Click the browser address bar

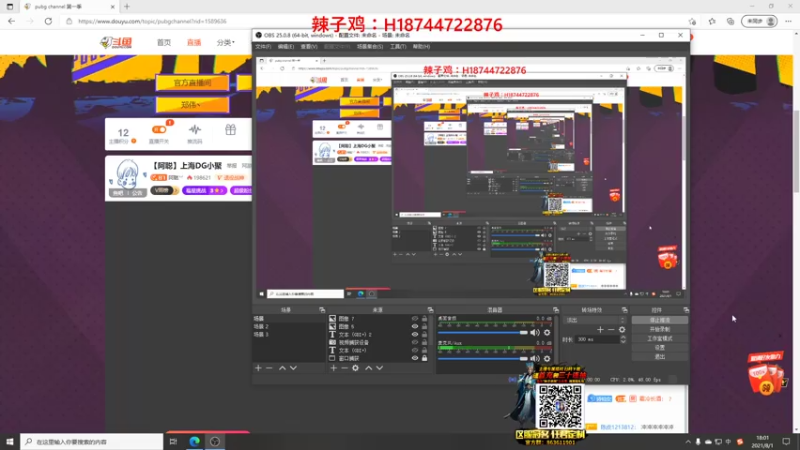(375, 21)
